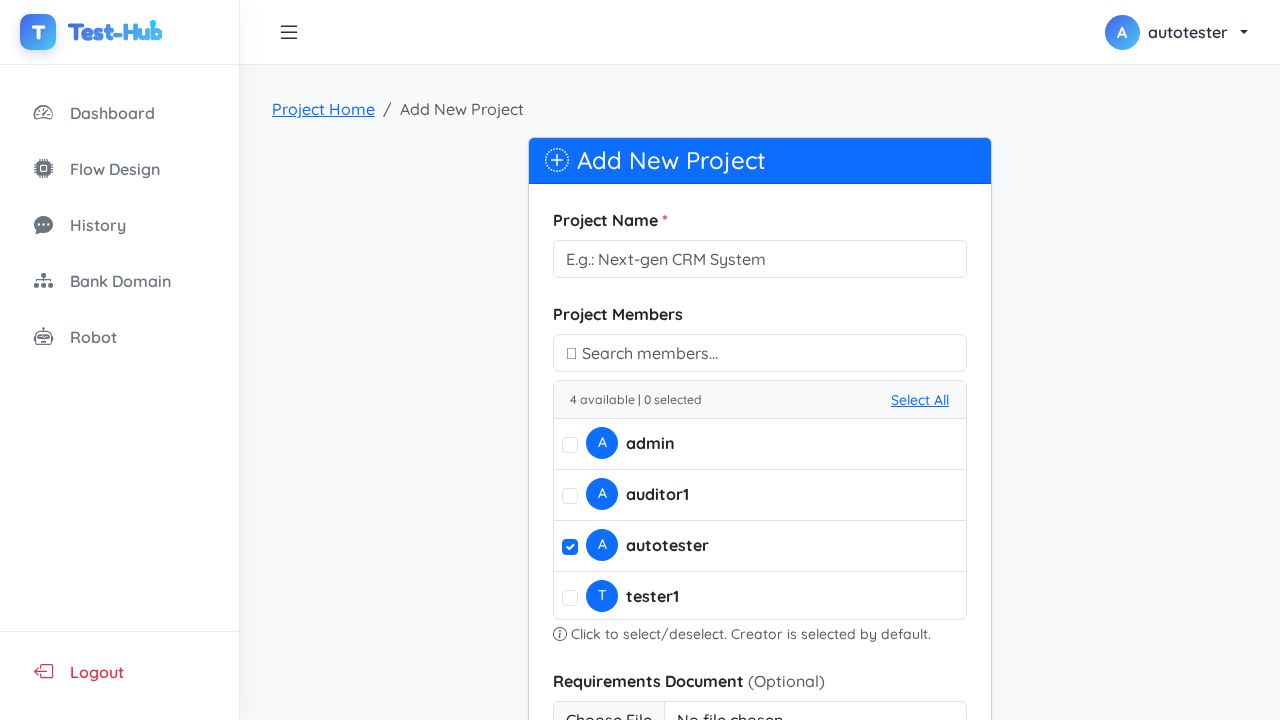Click the Dashboard speedometer icon
The width and height of the screenshot is (1280, 720).
pos(43,113)
